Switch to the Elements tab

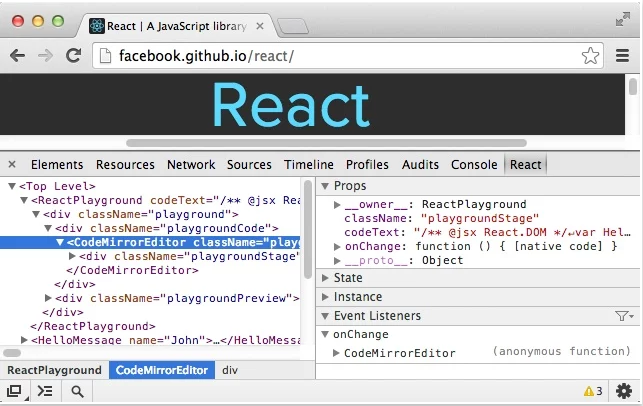57,164
